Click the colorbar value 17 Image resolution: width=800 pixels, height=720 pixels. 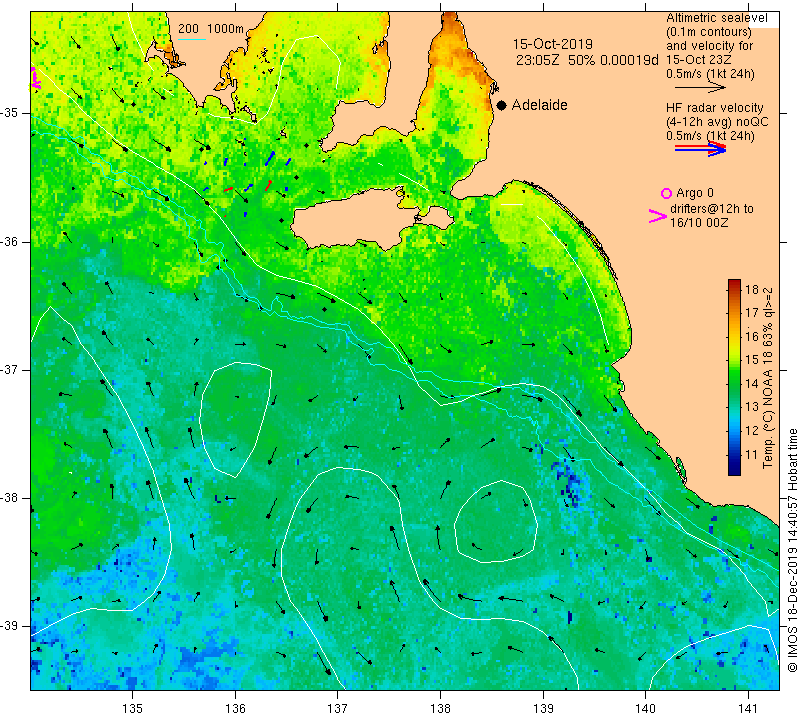(x=752, y=312)
